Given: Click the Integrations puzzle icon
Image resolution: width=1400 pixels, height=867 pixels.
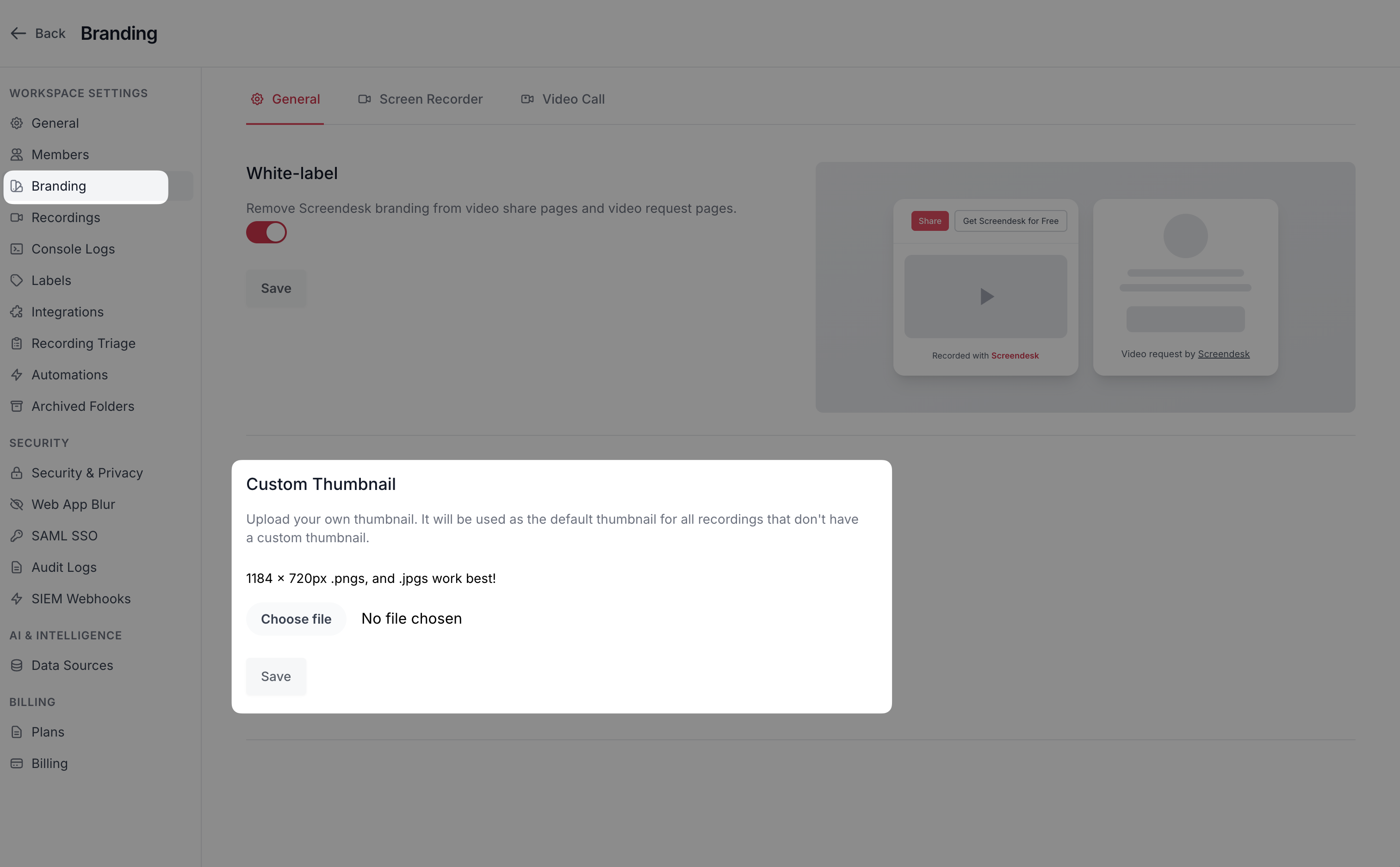Looking at the screenshot, I should tap(17, 312).
